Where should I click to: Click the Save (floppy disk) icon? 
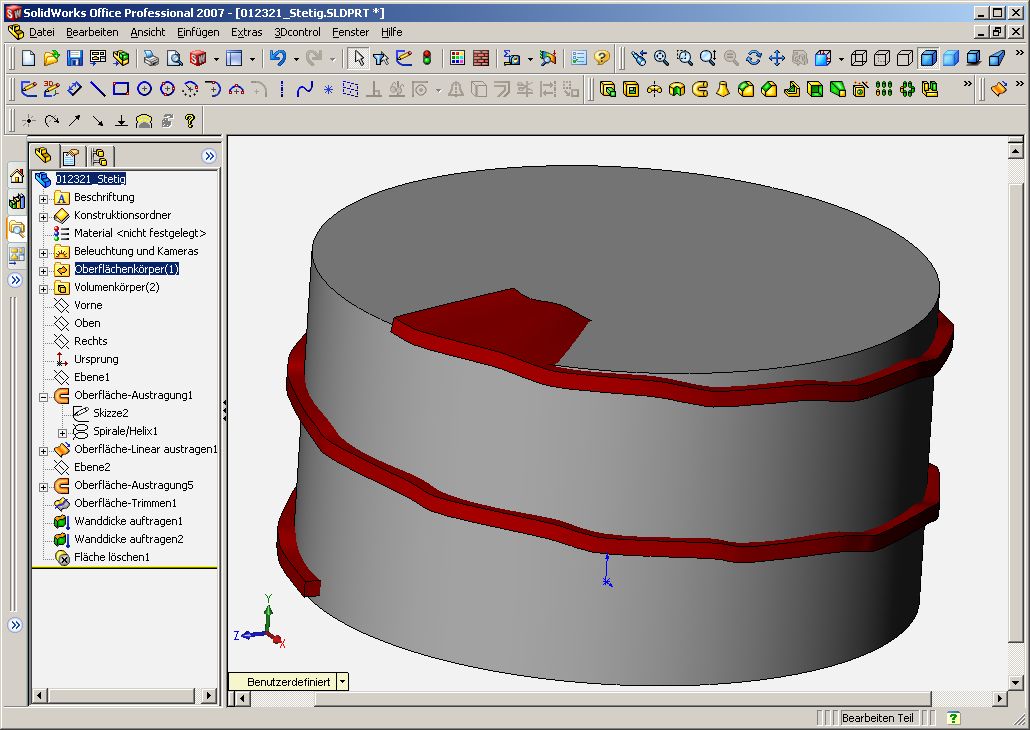[75, 58]
